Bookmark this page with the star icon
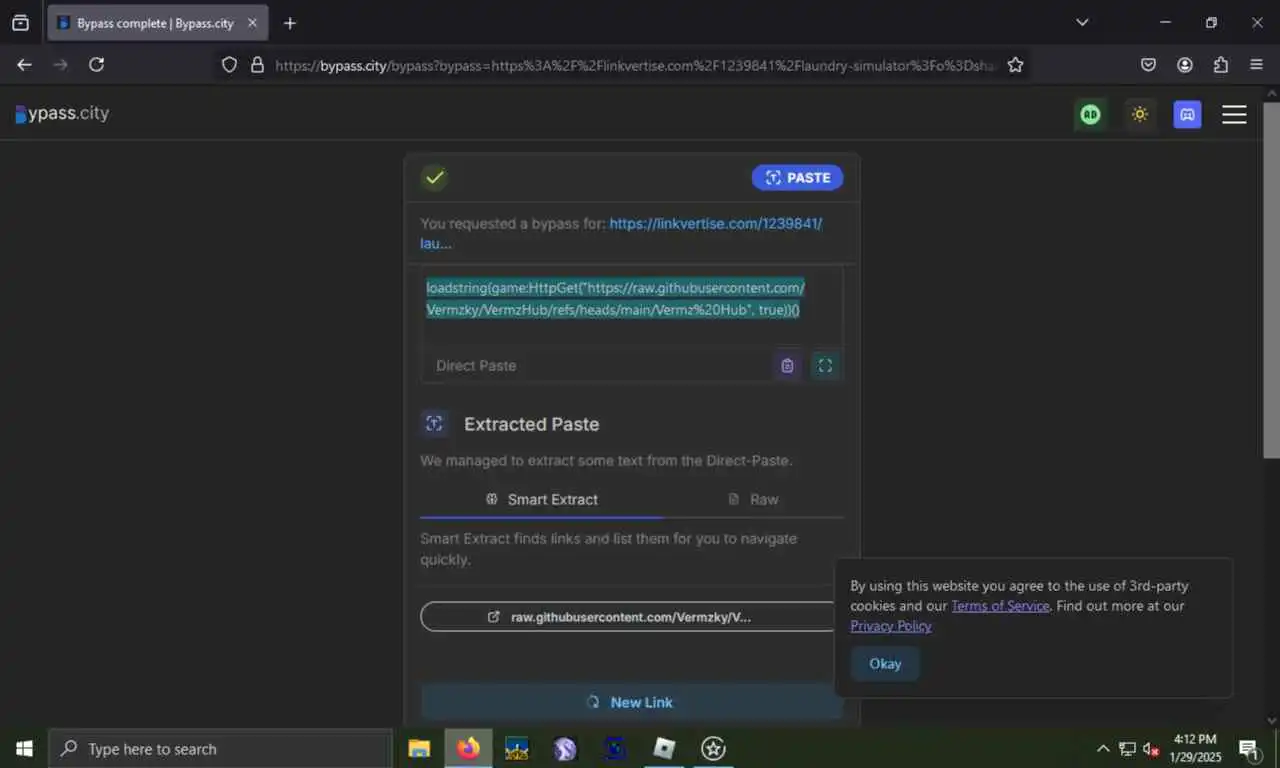1280x768 pixels. pos(1015,64)
